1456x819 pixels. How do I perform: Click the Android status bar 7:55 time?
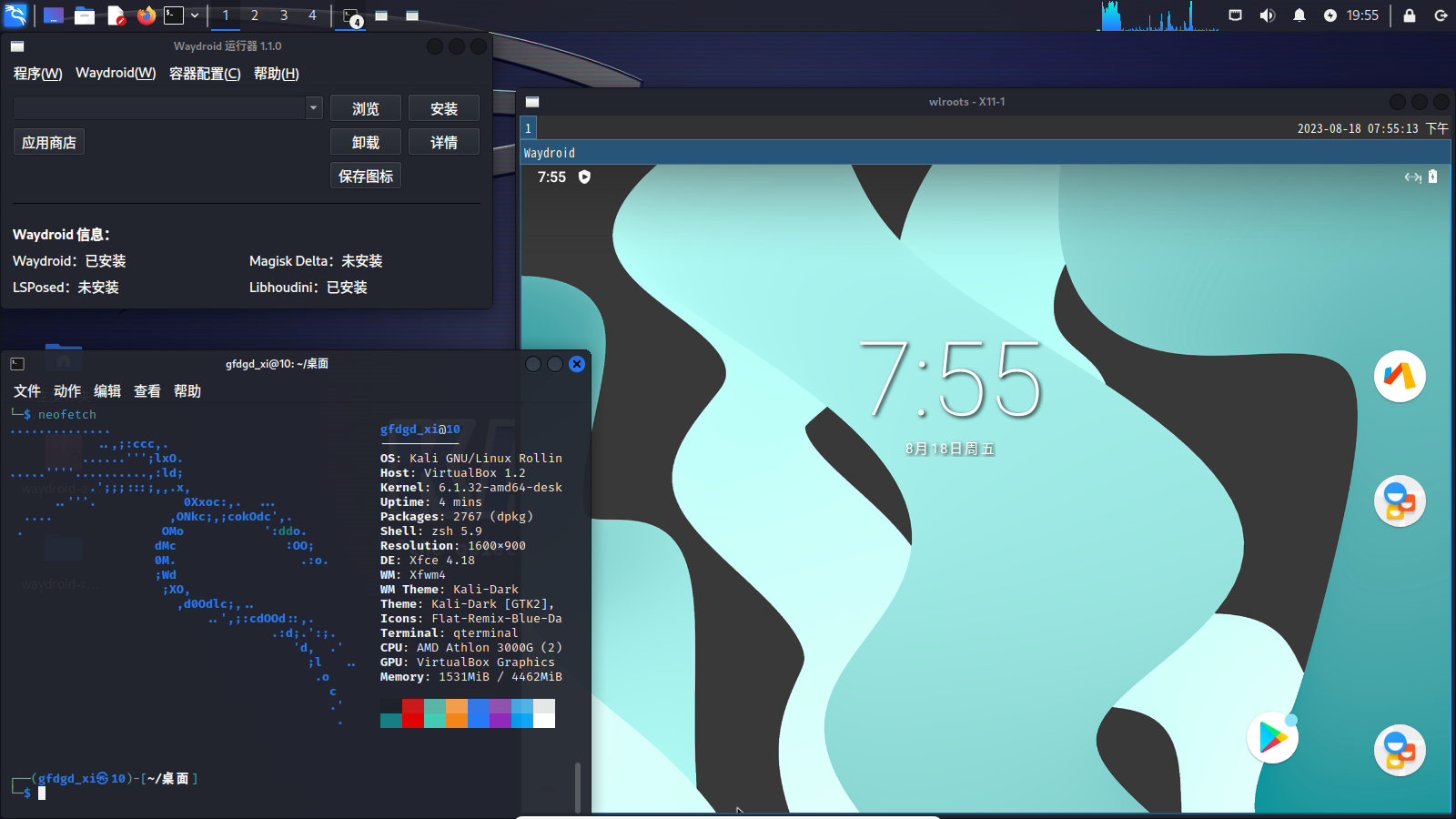551,177
